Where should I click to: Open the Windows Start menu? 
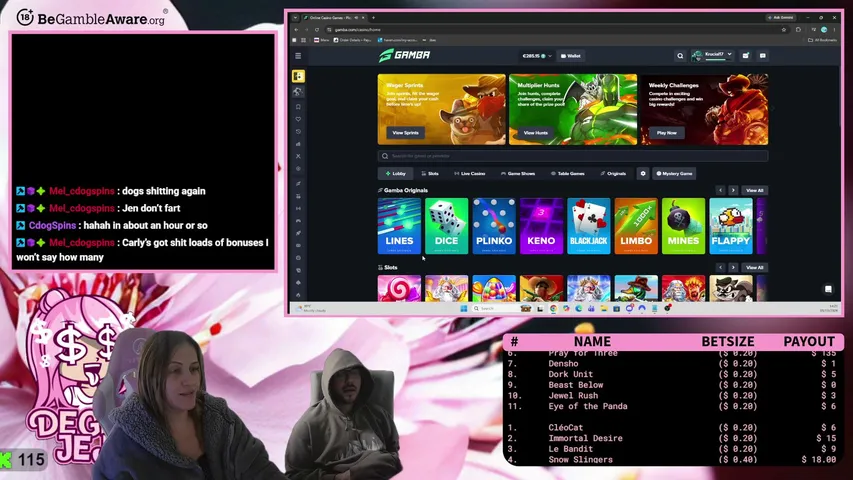(x=463, y=309)
